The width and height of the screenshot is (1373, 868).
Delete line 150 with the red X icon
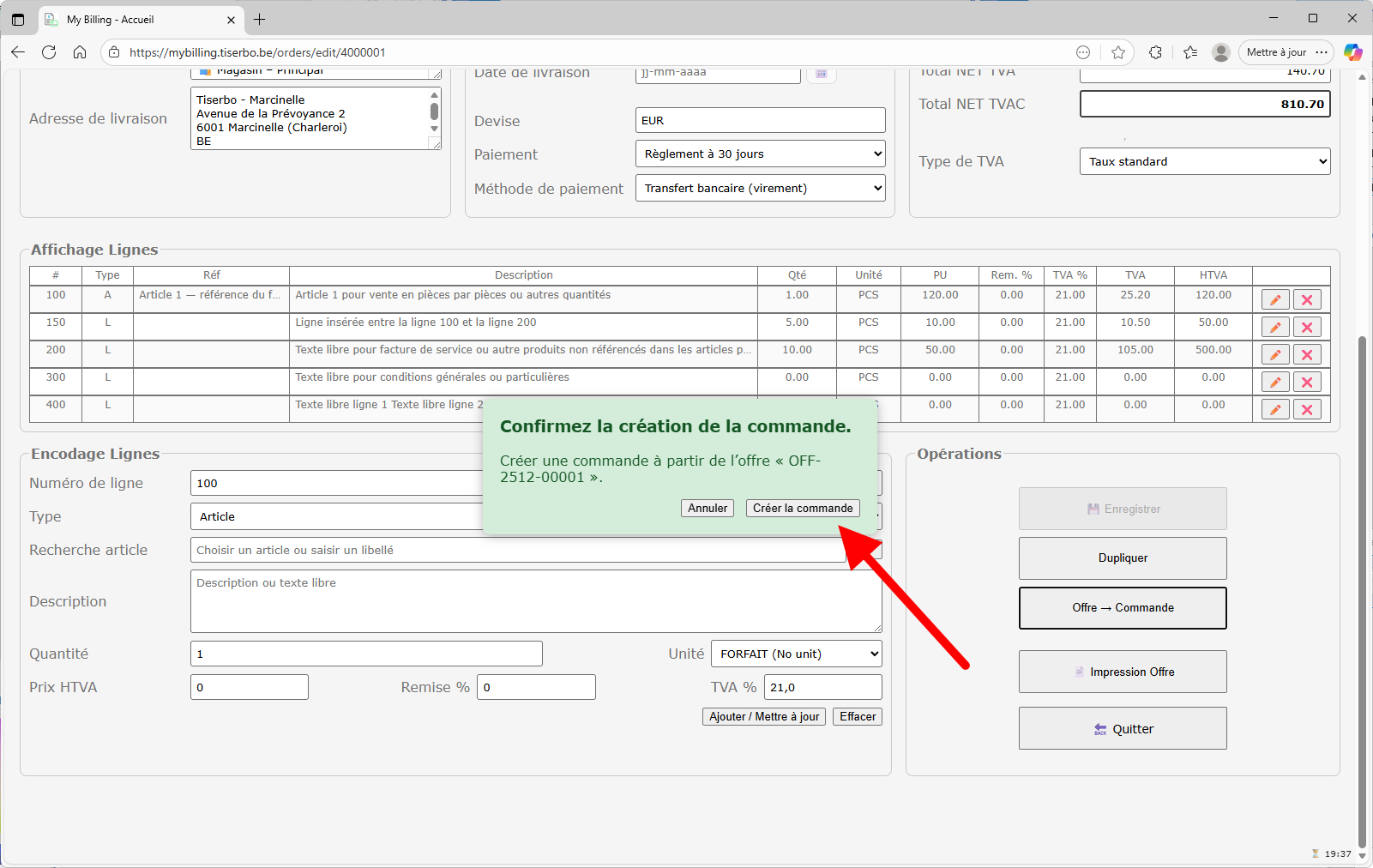click(x=1307, y=328)
